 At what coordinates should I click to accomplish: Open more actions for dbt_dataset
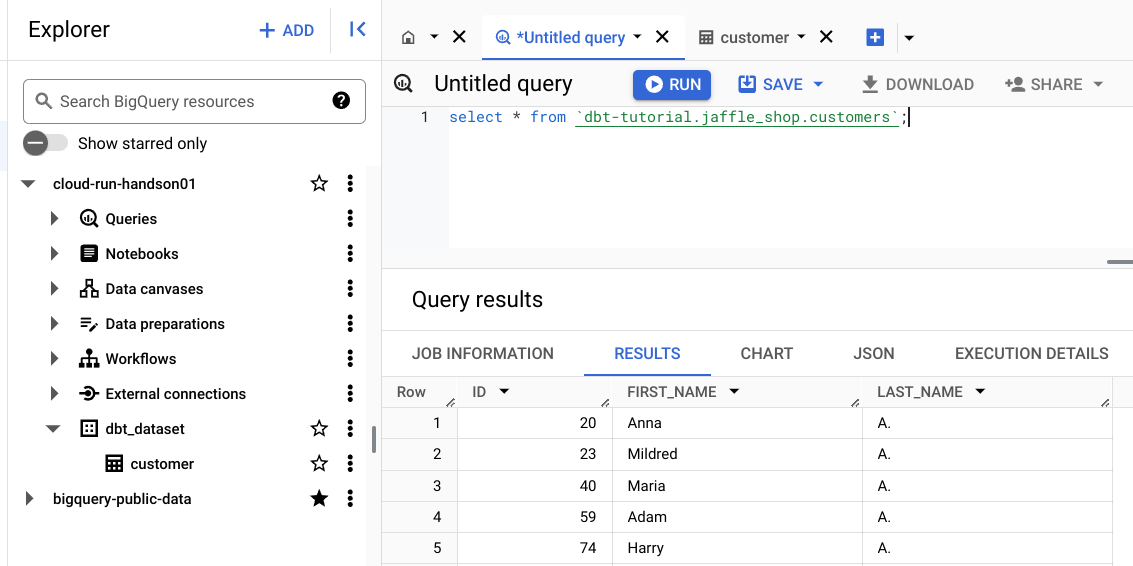(x=350, y=429)
